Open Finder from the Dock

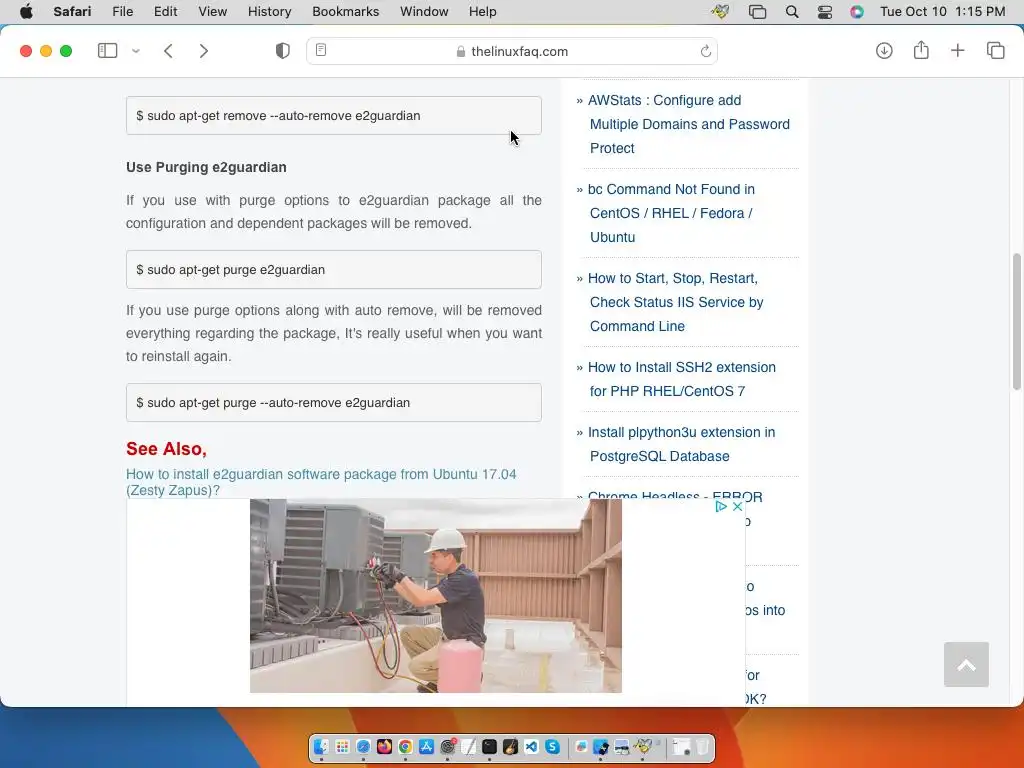pyautogui.click(x=321, y=746)
